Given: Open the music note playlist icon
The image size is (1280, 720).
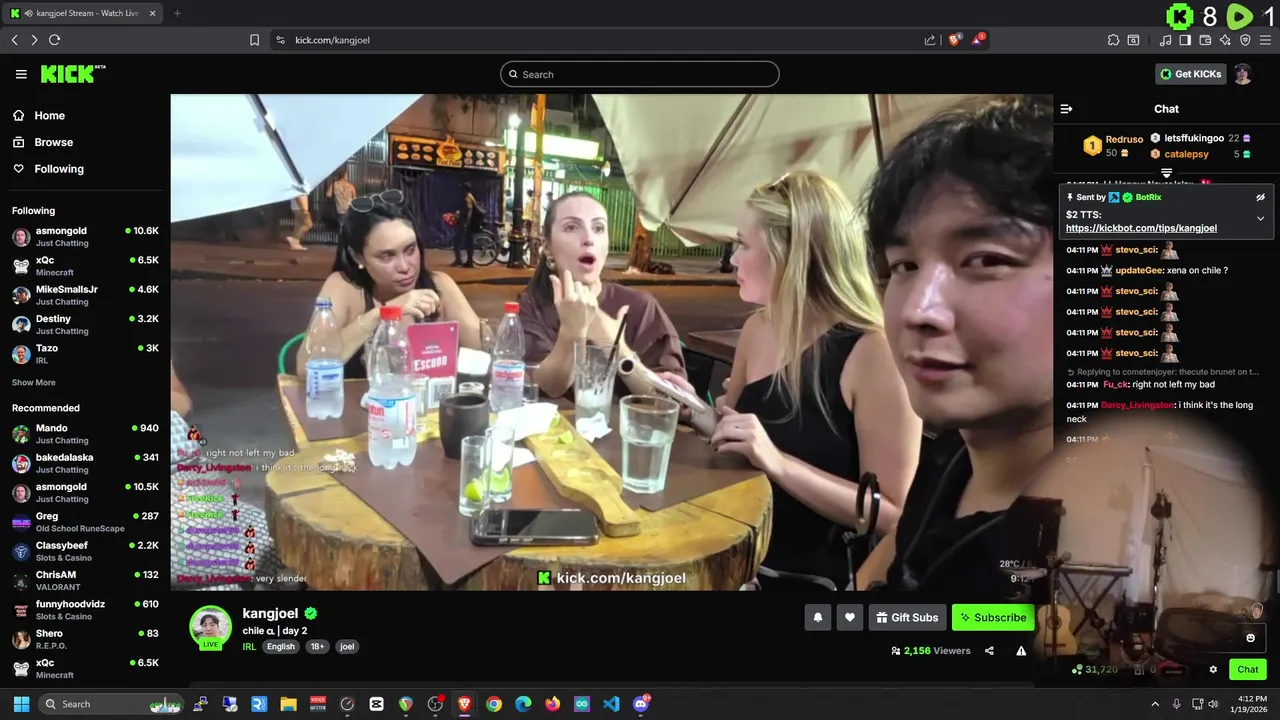Looking at the screenshot, I should tap(1165, 40).
